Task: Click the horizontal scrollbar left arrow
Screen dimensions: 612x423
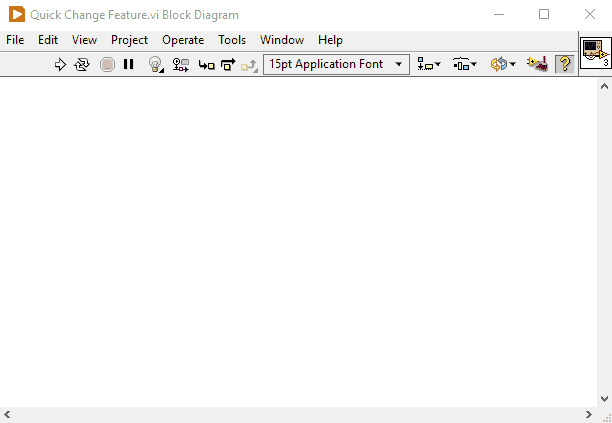Action: [7, 414]
